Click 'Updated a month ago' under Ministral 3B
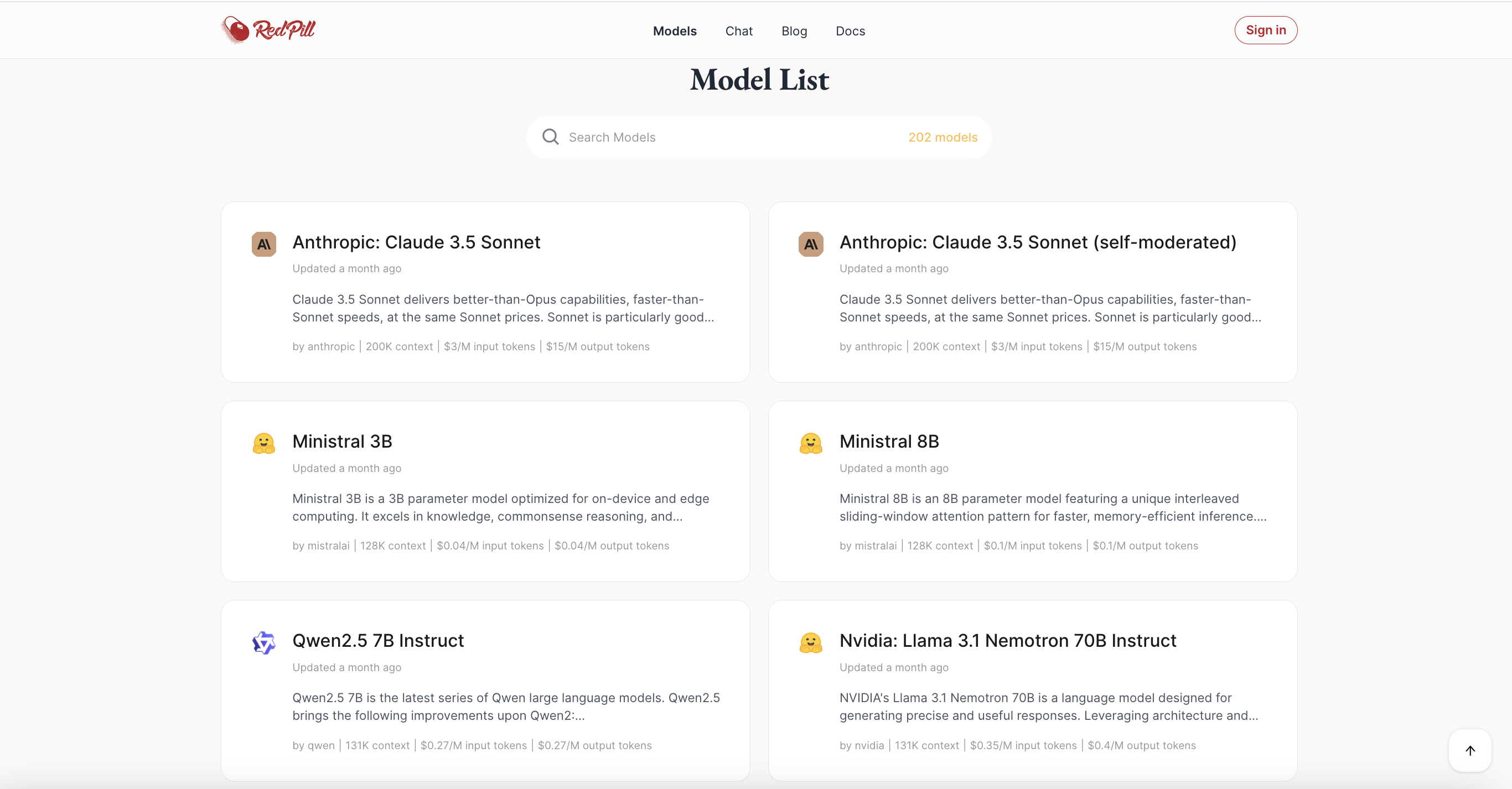The width and height of the screenshot is (1512, 789). [x=347, y=468]
